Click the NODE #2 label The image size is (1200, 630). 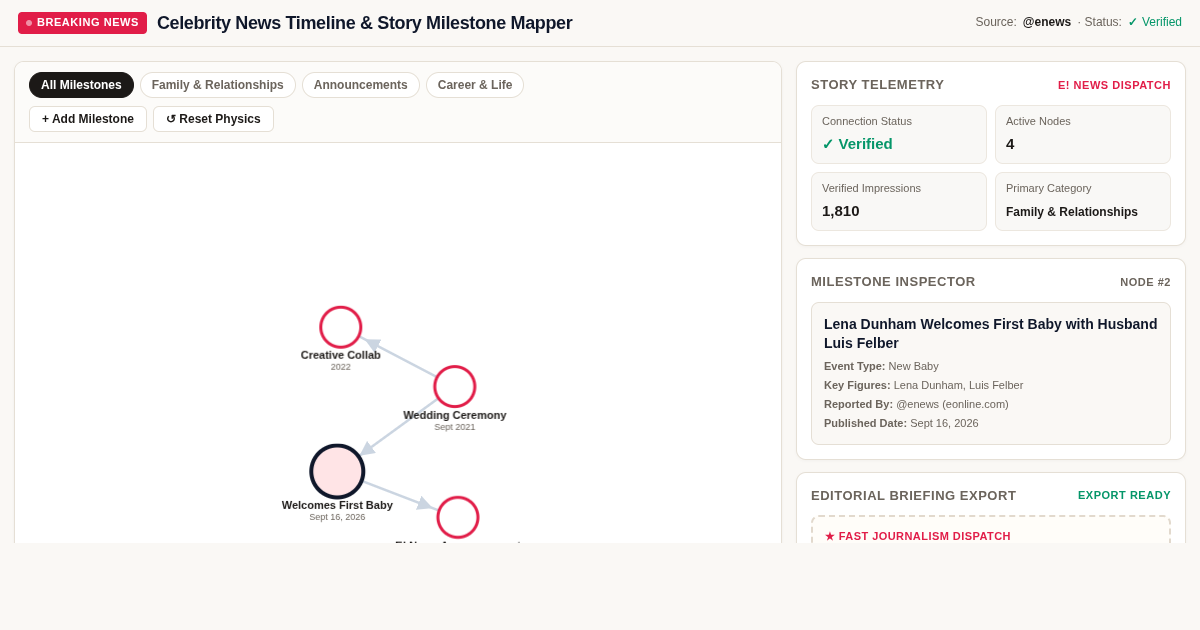[1145, 282]
